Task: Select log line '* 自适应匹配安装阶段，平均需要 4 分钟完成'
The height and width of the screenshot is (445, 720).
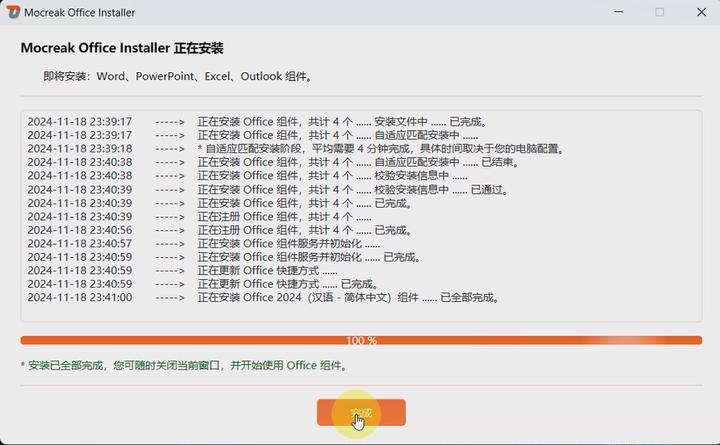Action: point(296,149)
